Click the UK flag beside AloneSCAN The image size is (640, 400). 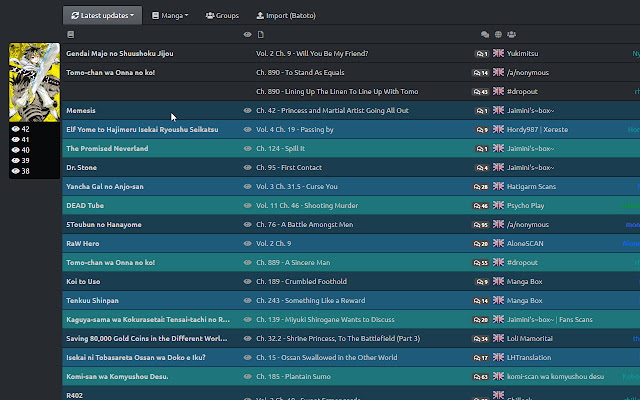click(x=499, y=243)
